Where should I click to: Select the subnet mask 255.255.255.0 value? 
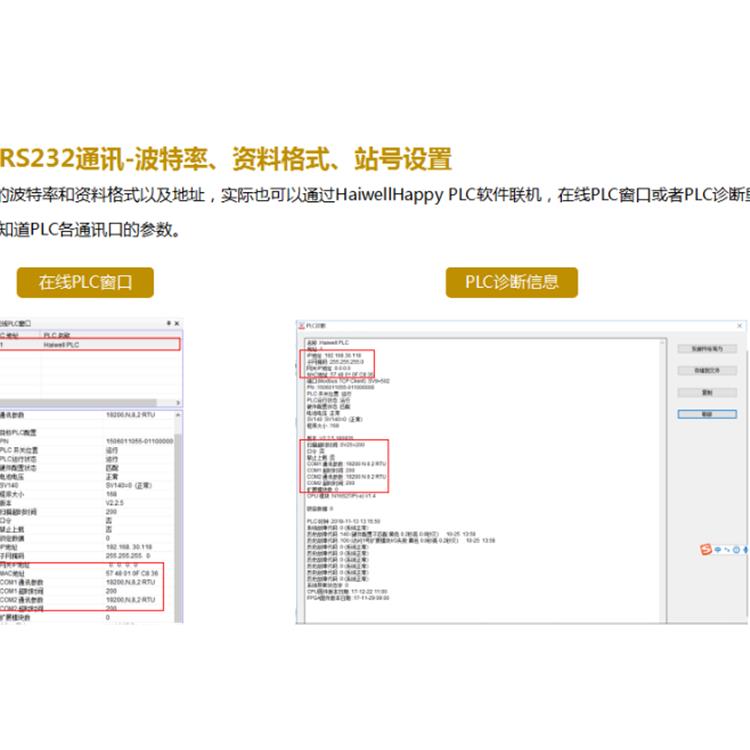point(128,556)
